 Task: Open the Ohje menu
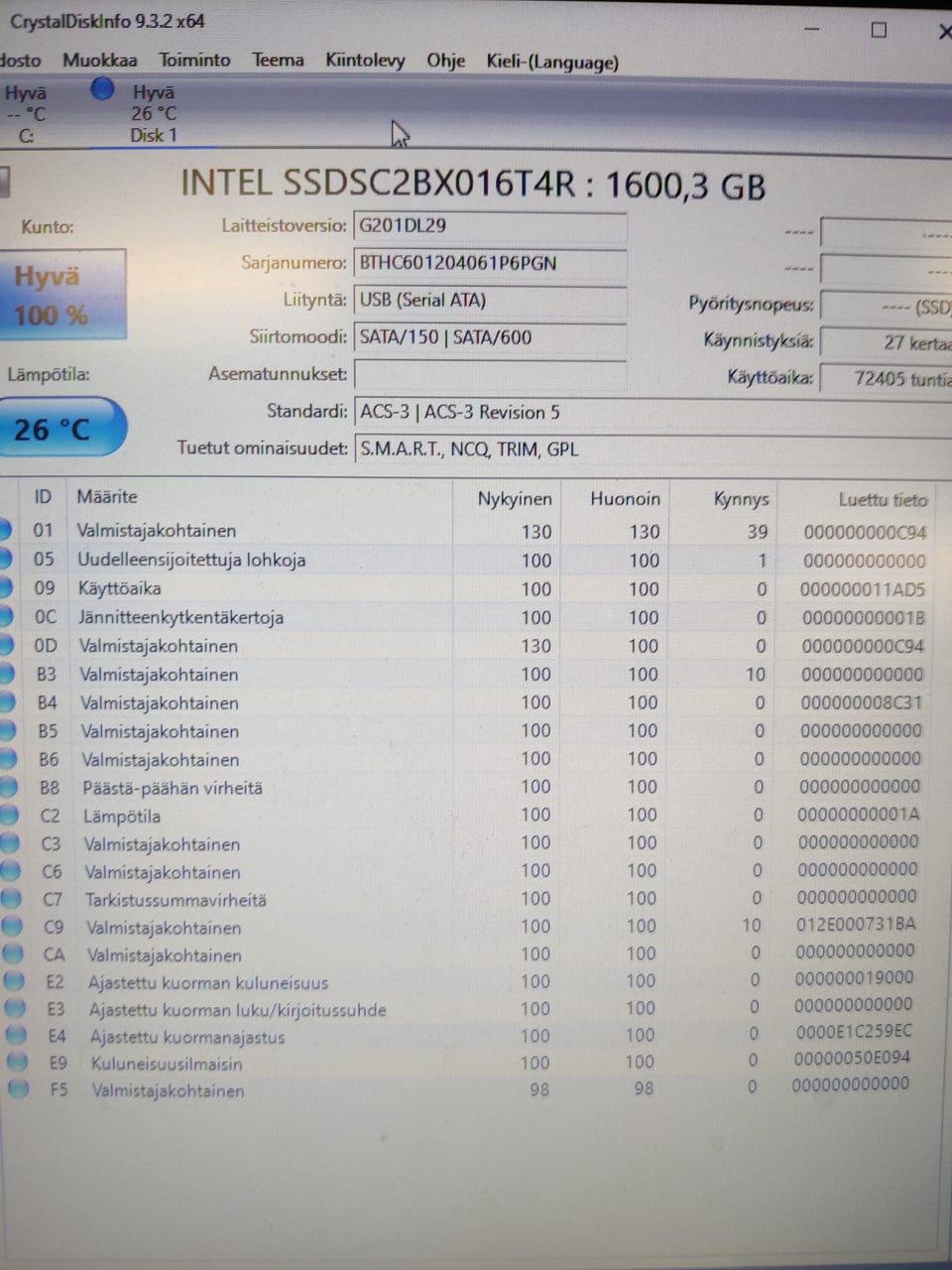point(446,62)
